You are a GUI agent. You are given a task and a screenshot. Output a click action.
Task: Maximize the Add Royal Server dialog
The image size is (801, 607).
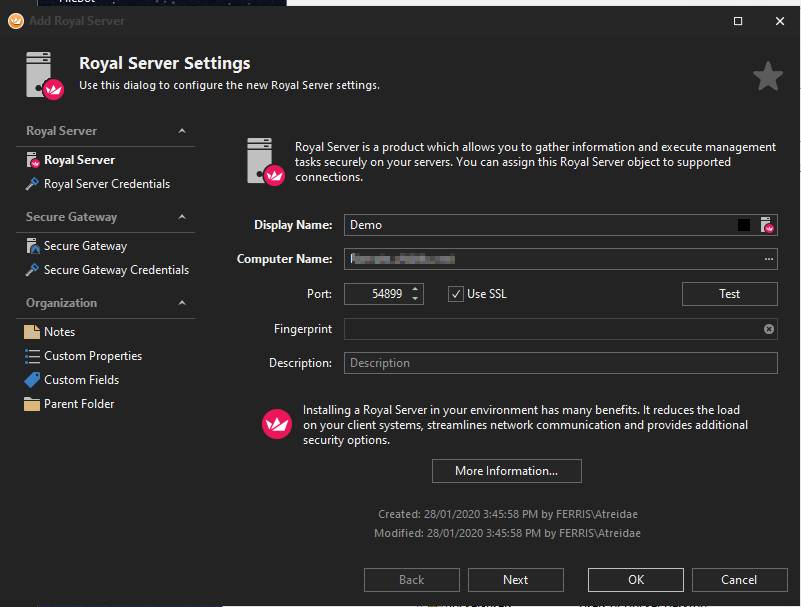click(x=738, y=21)
